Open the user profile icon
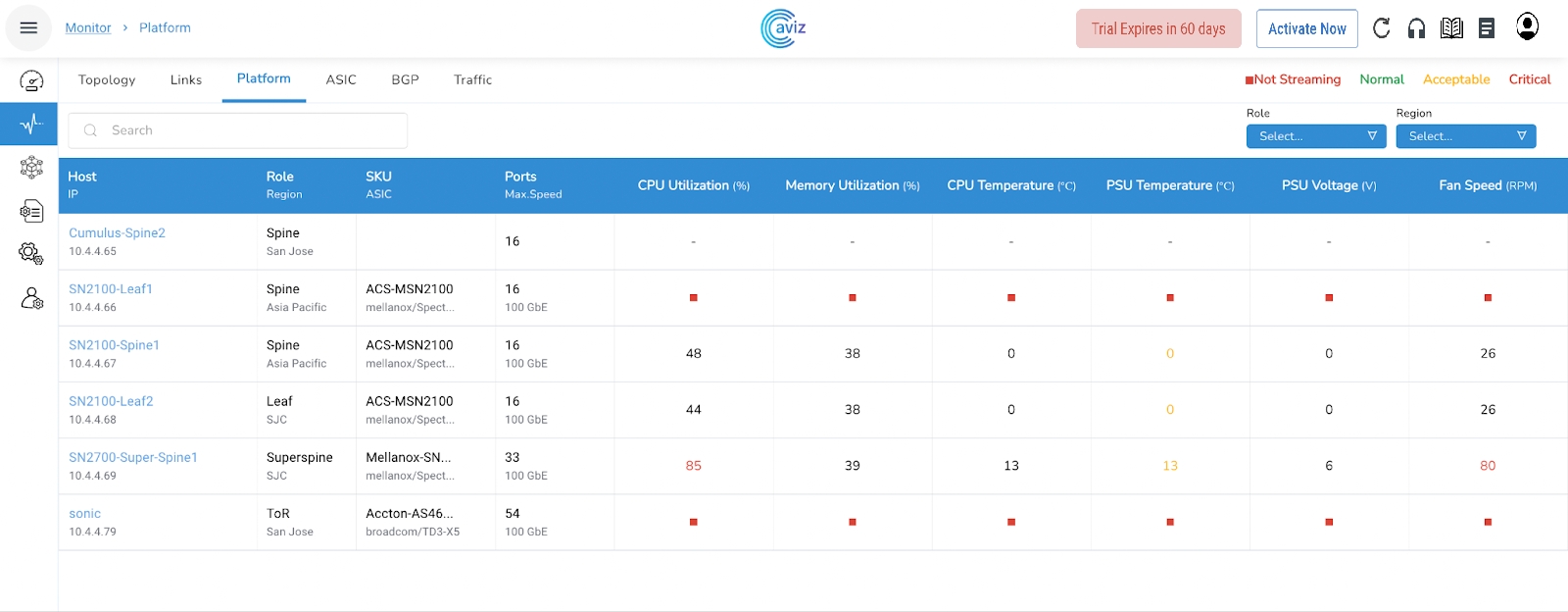 click(x=1526, y=26)
